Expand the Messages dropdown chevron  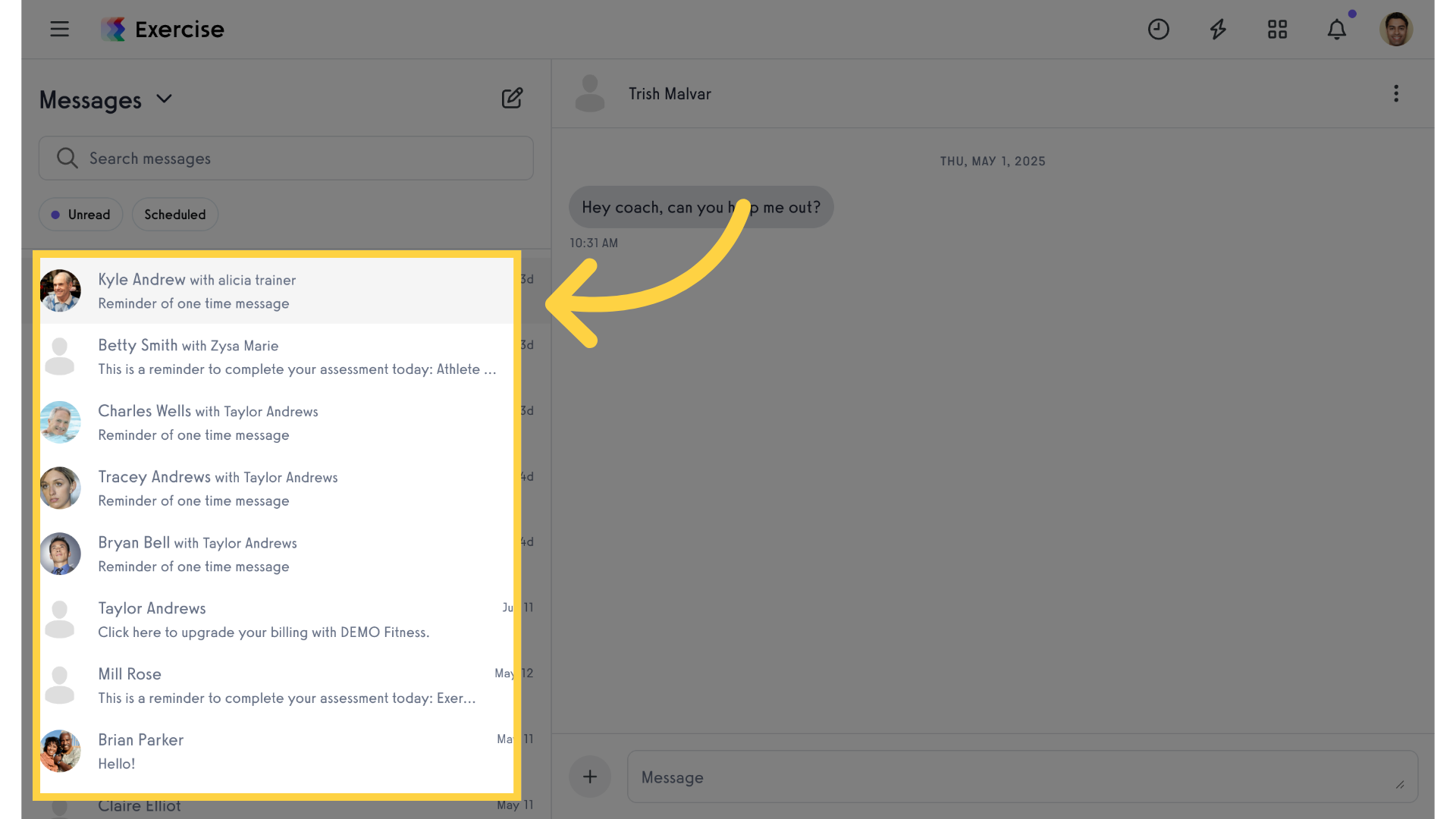click(x=164, y=99)
